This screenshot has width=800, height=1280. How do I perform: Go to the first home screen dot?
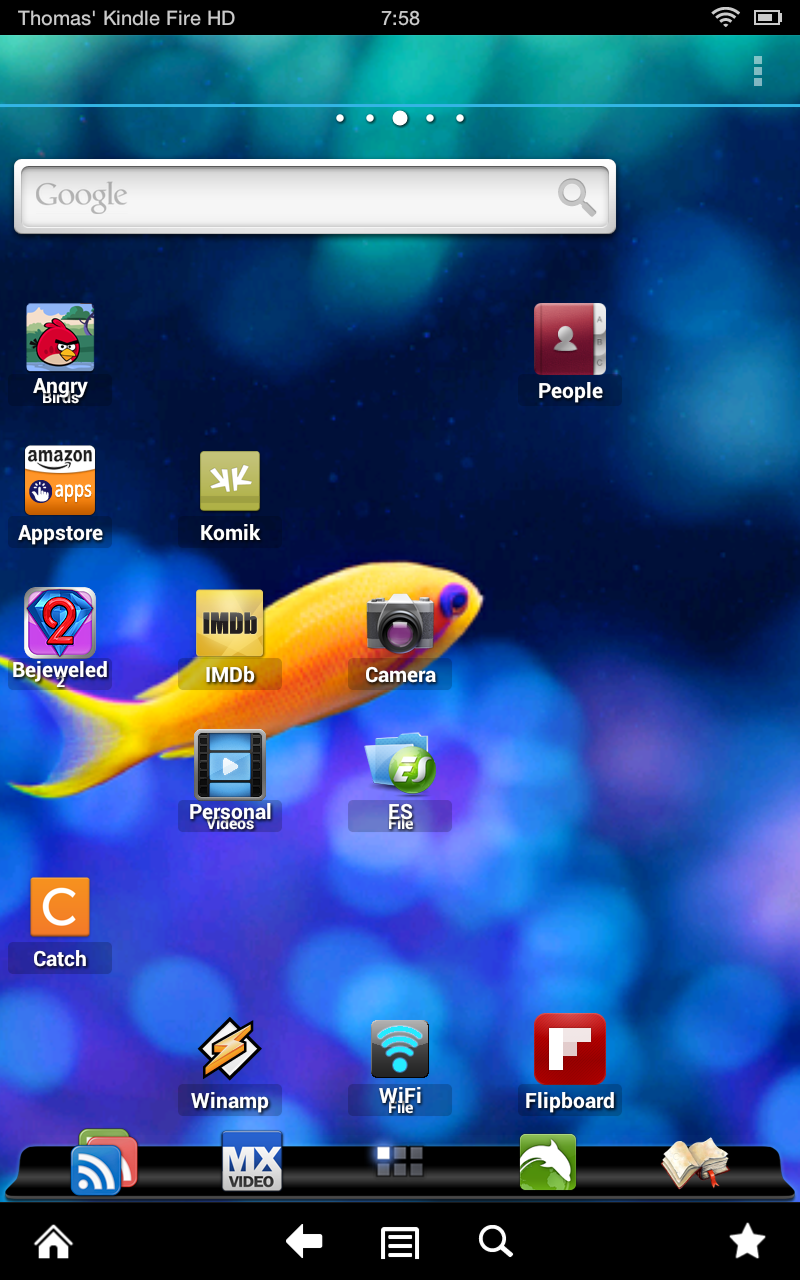[x=340, y=118]
